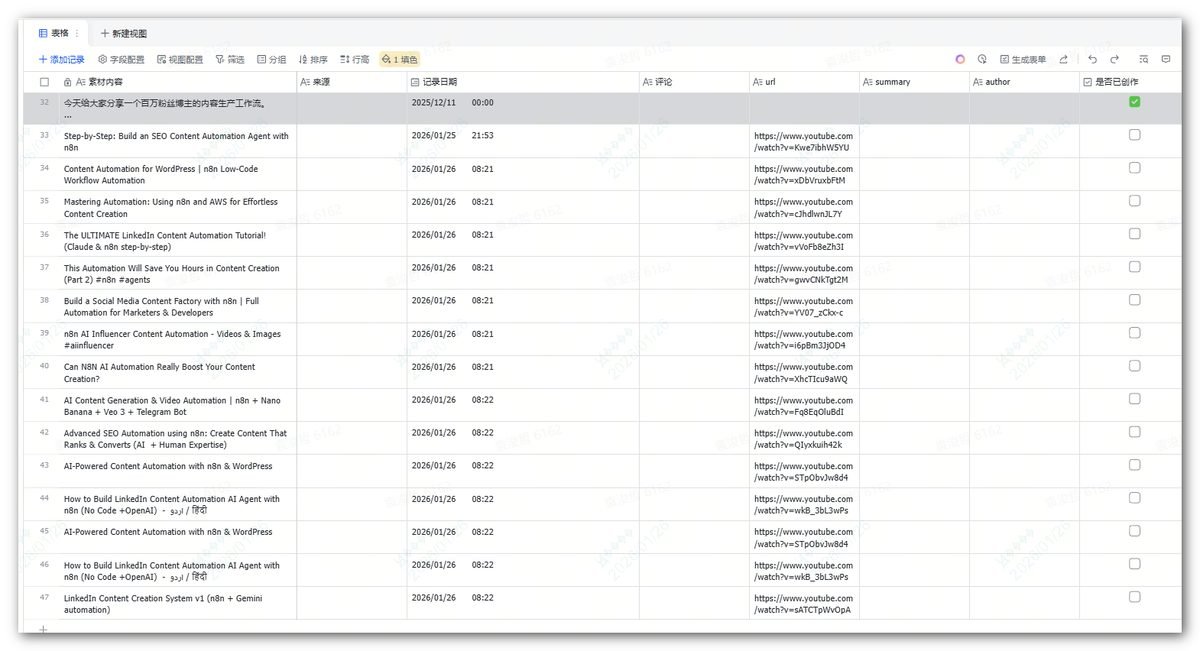The image size is (1200, 651).
Task: Open the comments panel icon
Action: (1166, 59)
